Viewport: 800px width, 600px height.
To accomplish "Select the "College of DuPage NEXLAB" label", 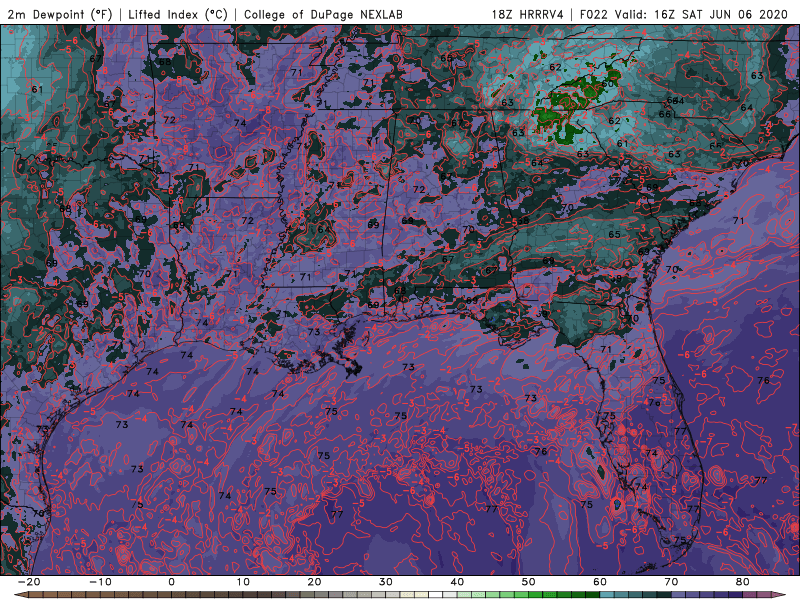I will pos(323,14).
